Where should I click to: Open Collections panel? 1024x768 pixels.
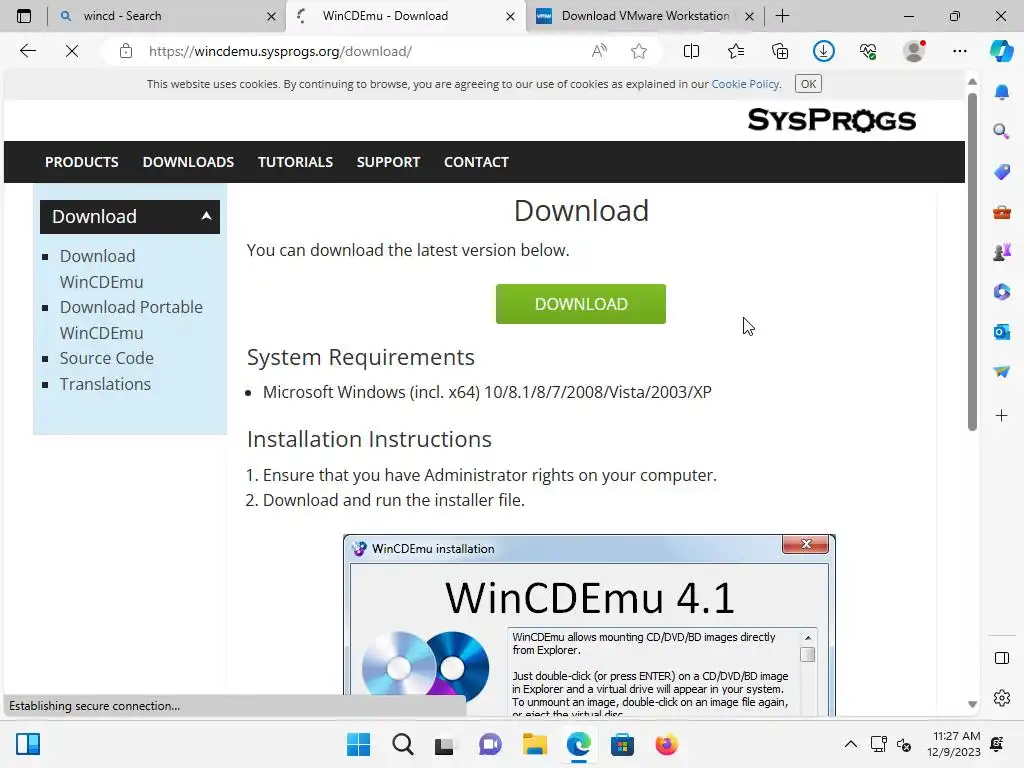(780, 51)
